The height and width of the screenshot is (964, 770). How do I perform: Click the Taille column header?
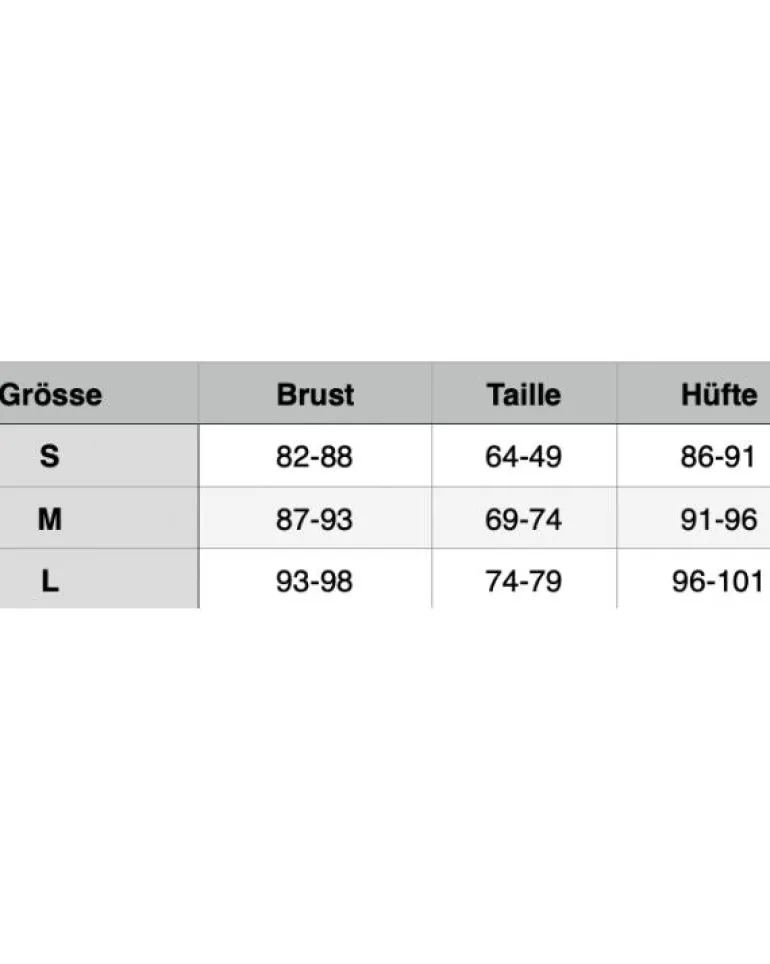(523, 394)
